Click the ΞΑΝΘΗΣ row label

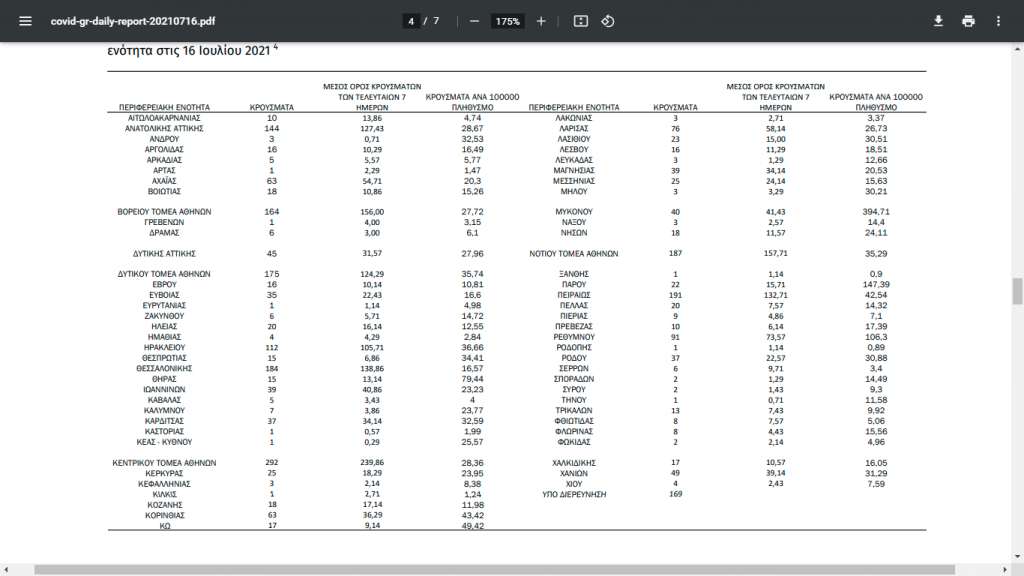click(573, 274)
